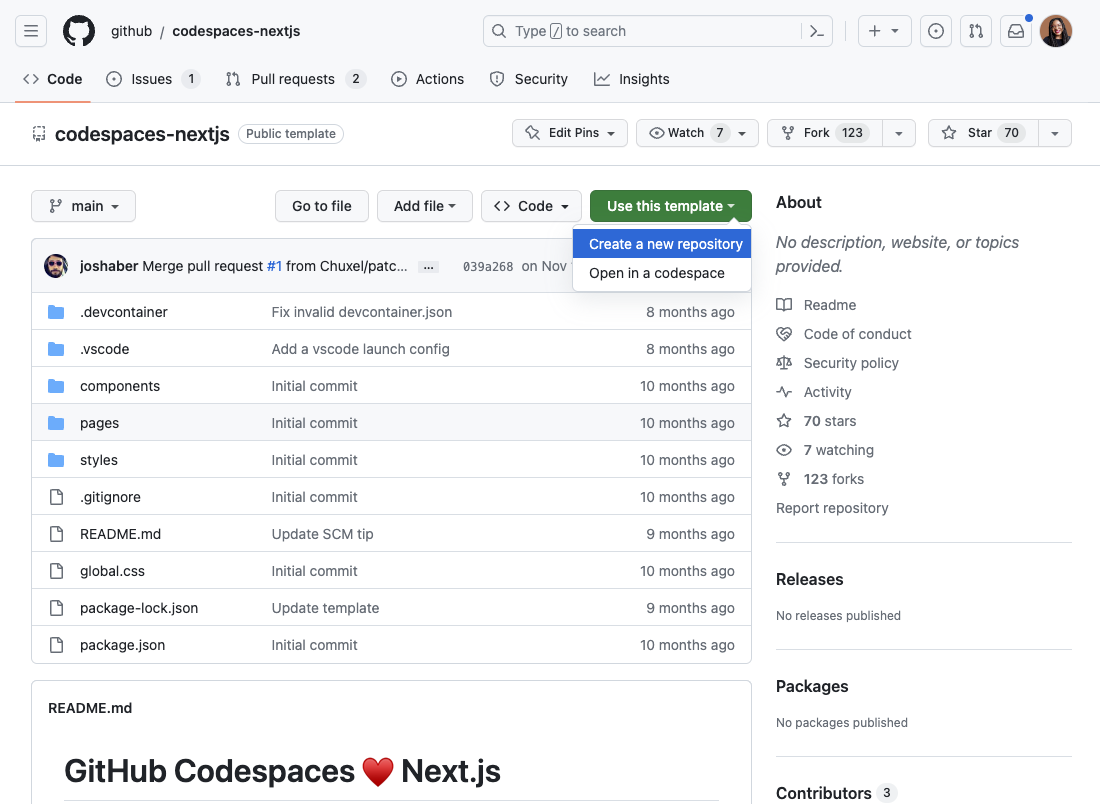This screenshot has width=1100, height=804.
Task: Expand the commit message ellipsis
Action: 428,267
